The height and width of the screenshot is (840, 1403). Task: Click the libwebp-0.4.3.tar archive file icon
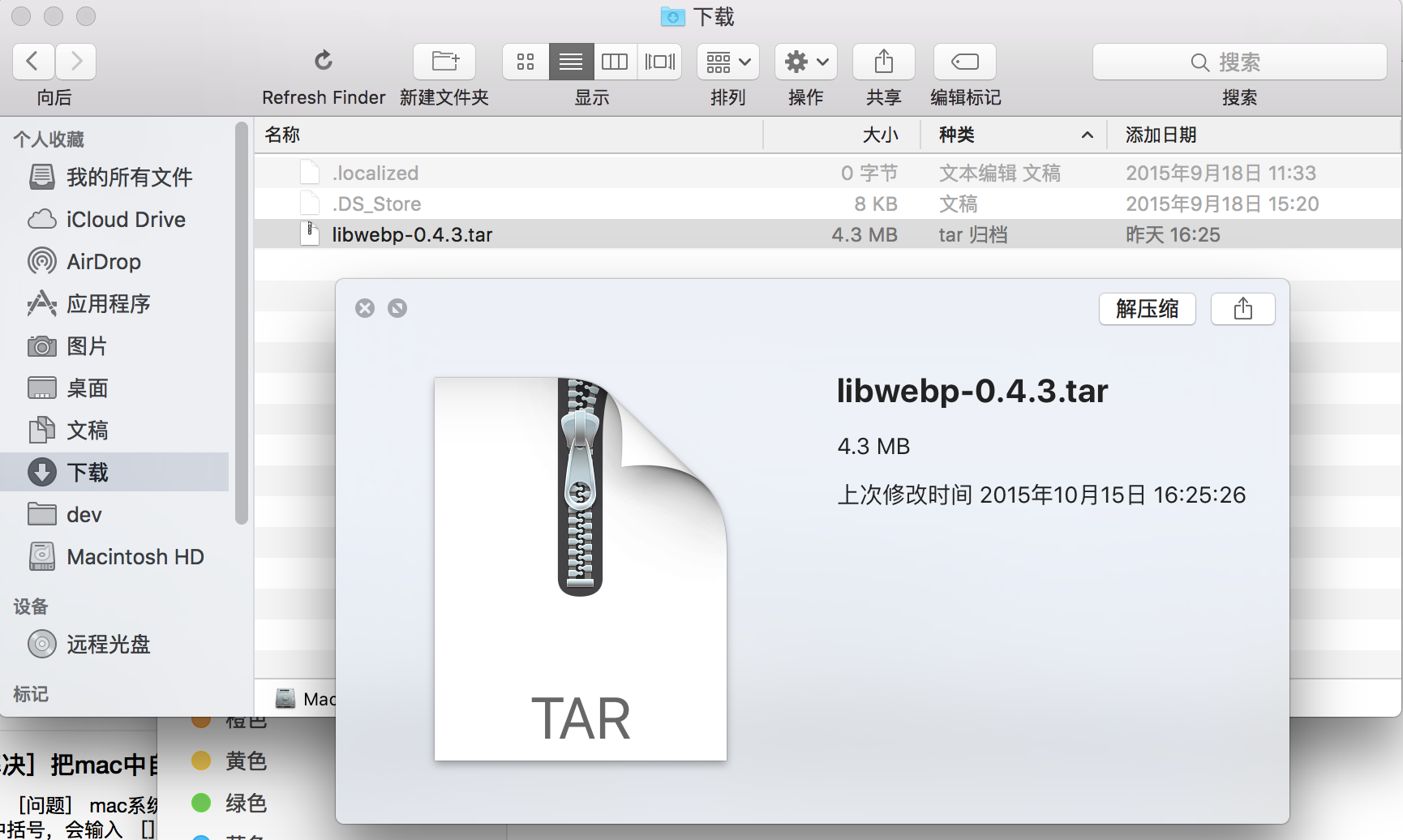[309, 234]
